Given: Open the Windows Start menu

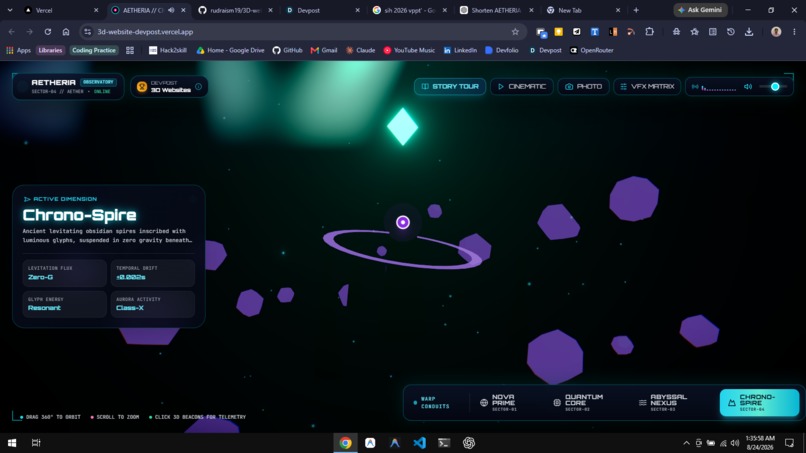Looking at the screenshot, I should pyautogui.click(x=12, y=443).
